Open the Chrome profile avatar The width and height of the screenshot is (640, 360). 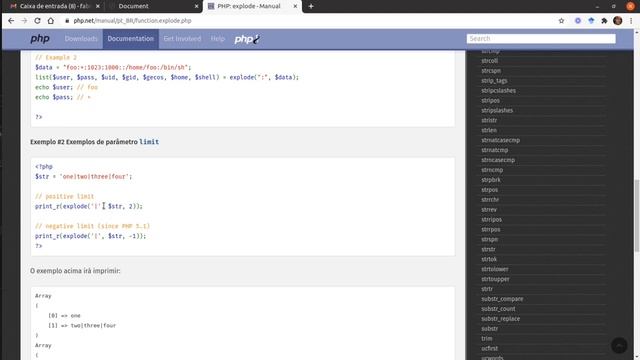tap(618, 21)
